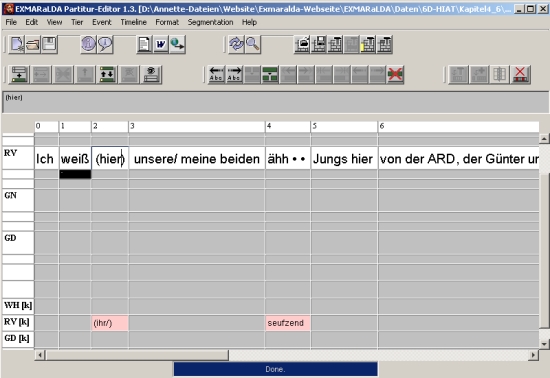Select the pink 'seufzend' annotation cell

[x=288, y=323]
